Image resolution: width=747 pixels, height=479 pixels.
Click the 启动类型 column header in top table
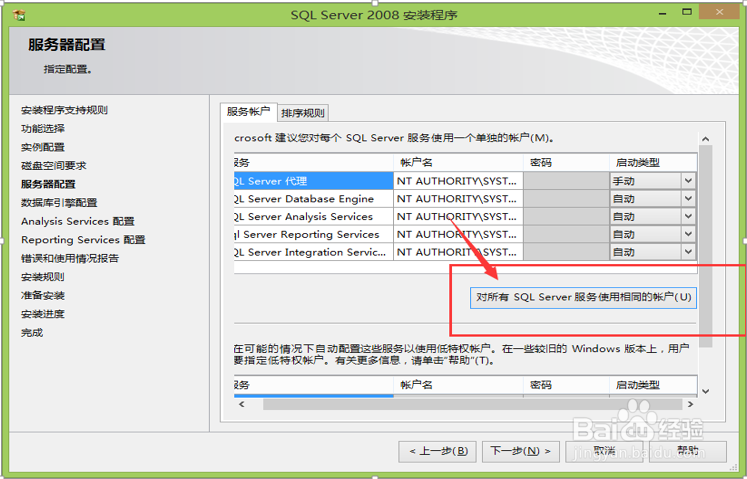pyautogui.click(x=653, y=163)
